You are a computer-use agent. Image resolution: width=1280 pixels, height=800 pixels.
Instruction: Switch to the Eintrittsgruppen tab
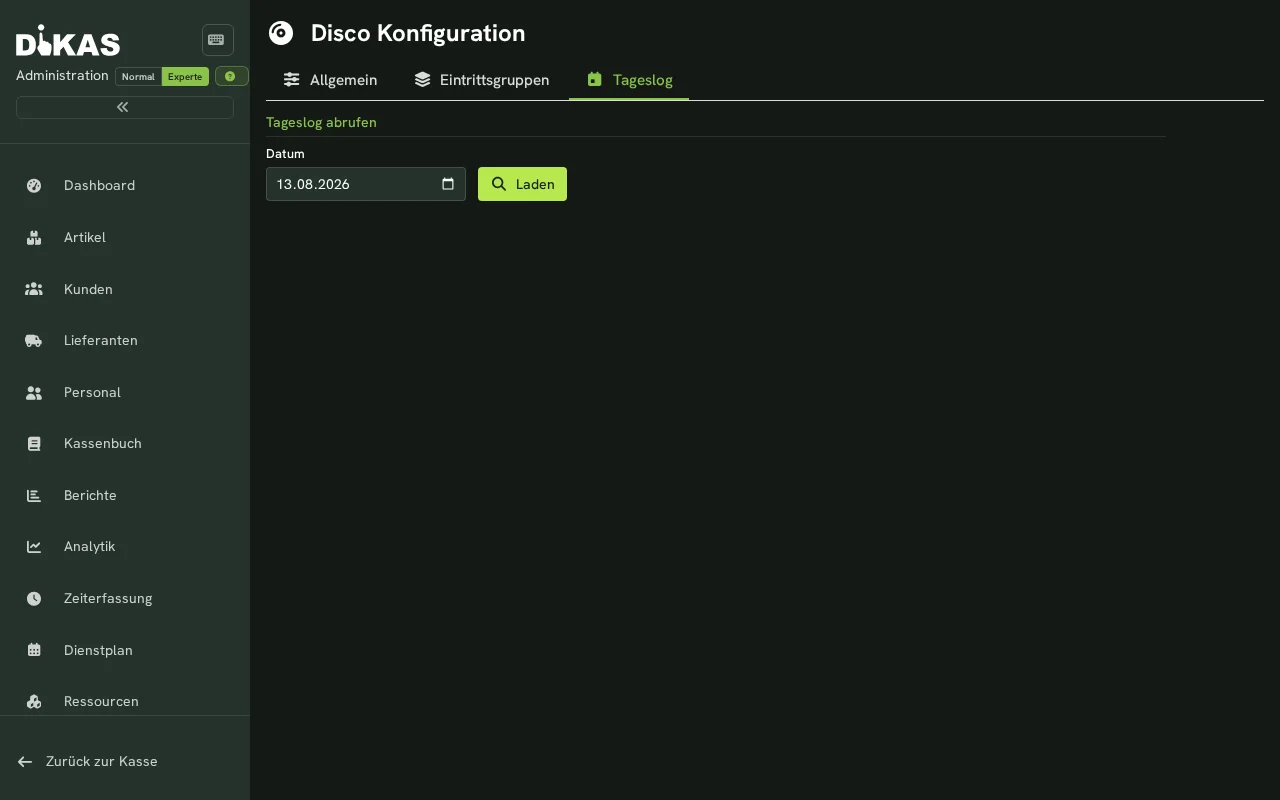[x=481, y=80]
